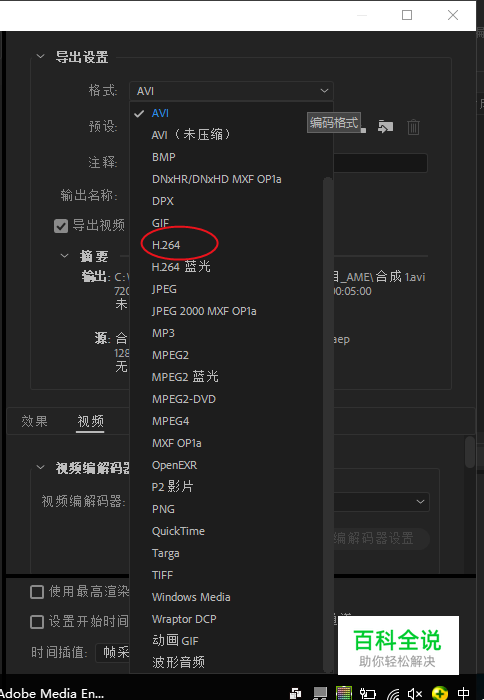Select H.264 from the format list
This screenshot has width=484, height=700.
click(x=166, y=245)
